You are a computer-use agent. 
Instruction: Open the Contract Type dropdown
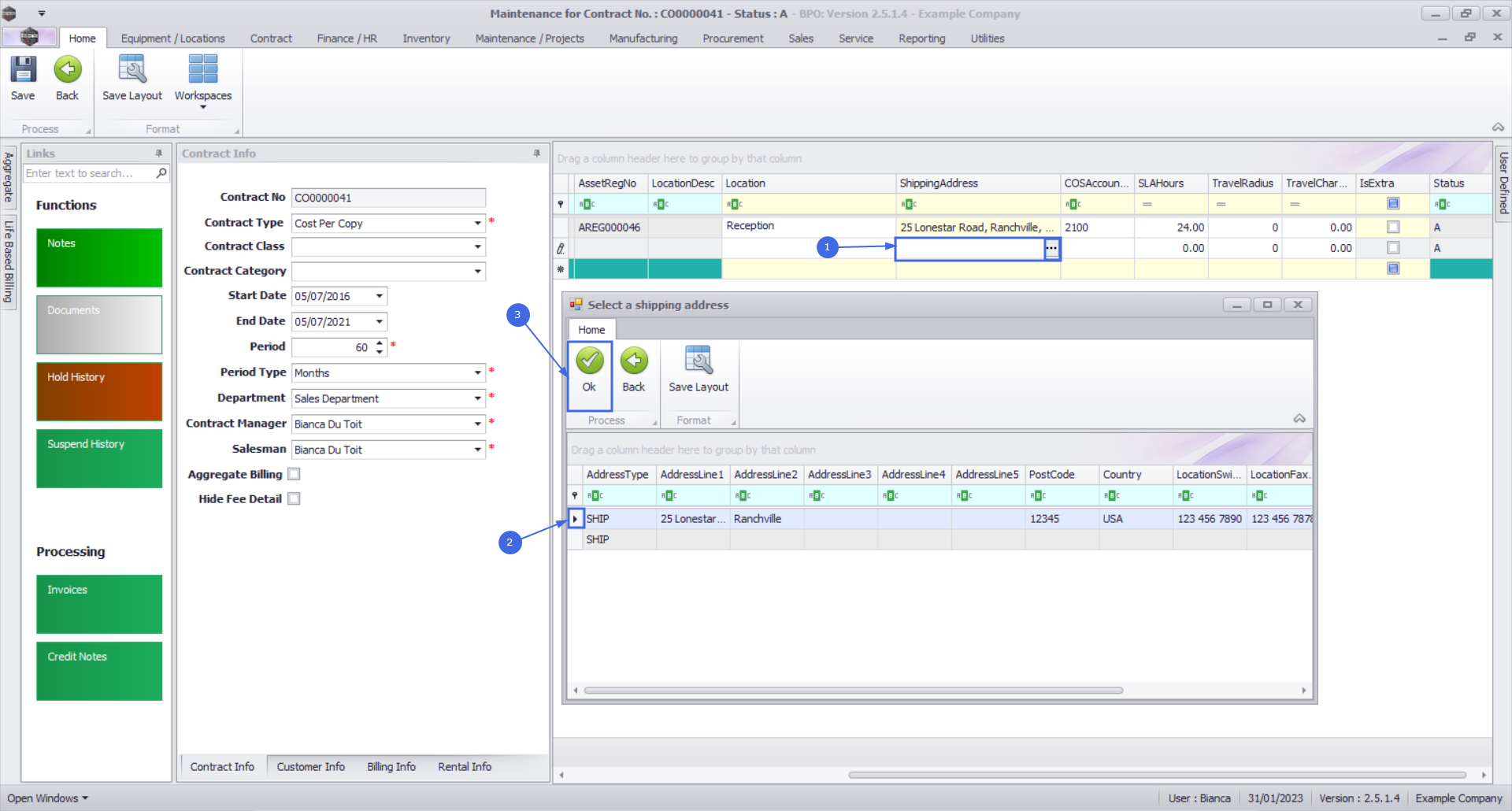click(477, 224)
